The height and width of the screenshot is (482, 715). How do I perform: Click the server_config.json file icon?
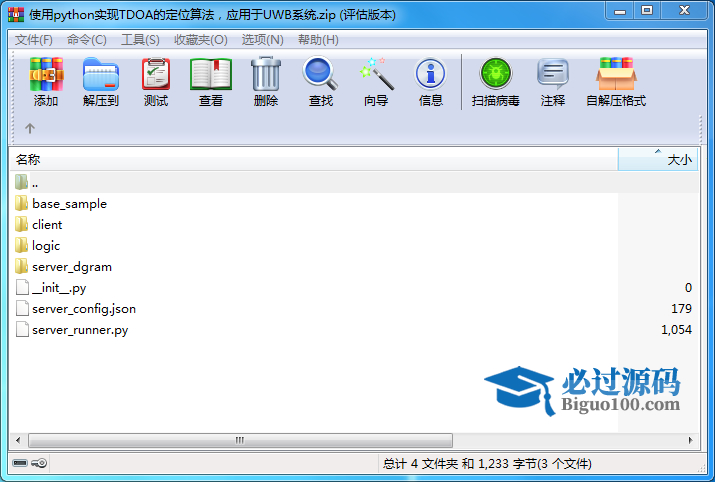pos(22,308)
